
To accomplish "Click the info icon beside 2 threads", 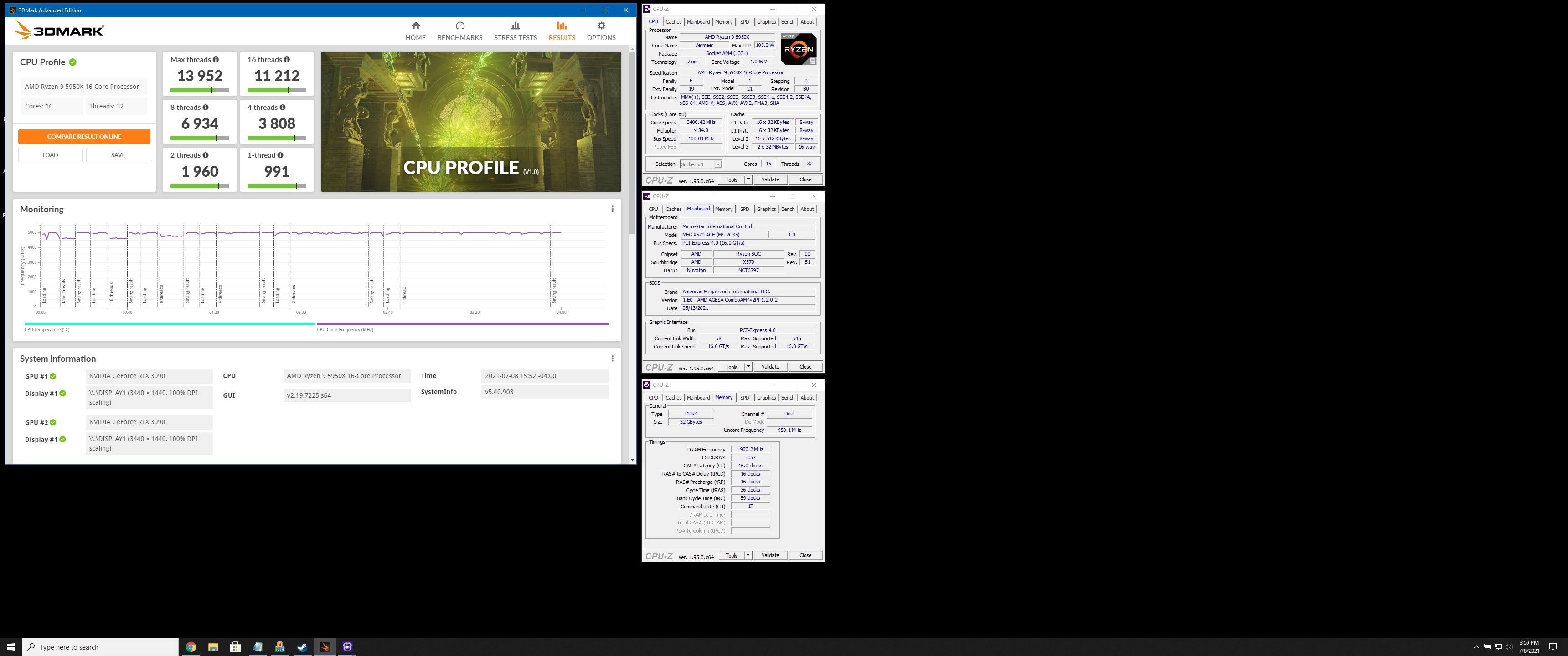I will click(x=206, y=155).
